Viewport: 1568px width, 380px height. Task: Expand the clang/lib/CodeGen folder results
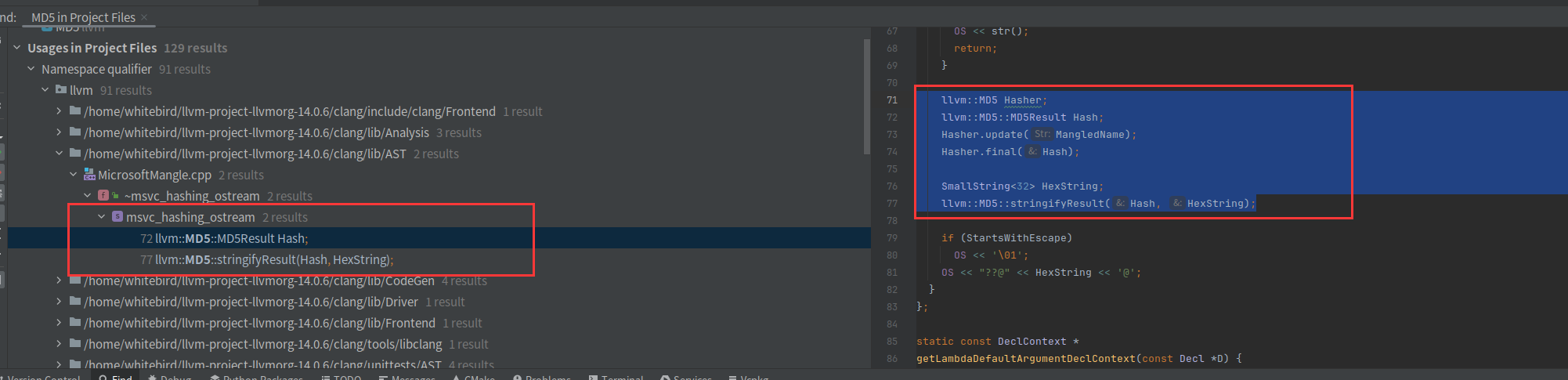coord(59,280)
